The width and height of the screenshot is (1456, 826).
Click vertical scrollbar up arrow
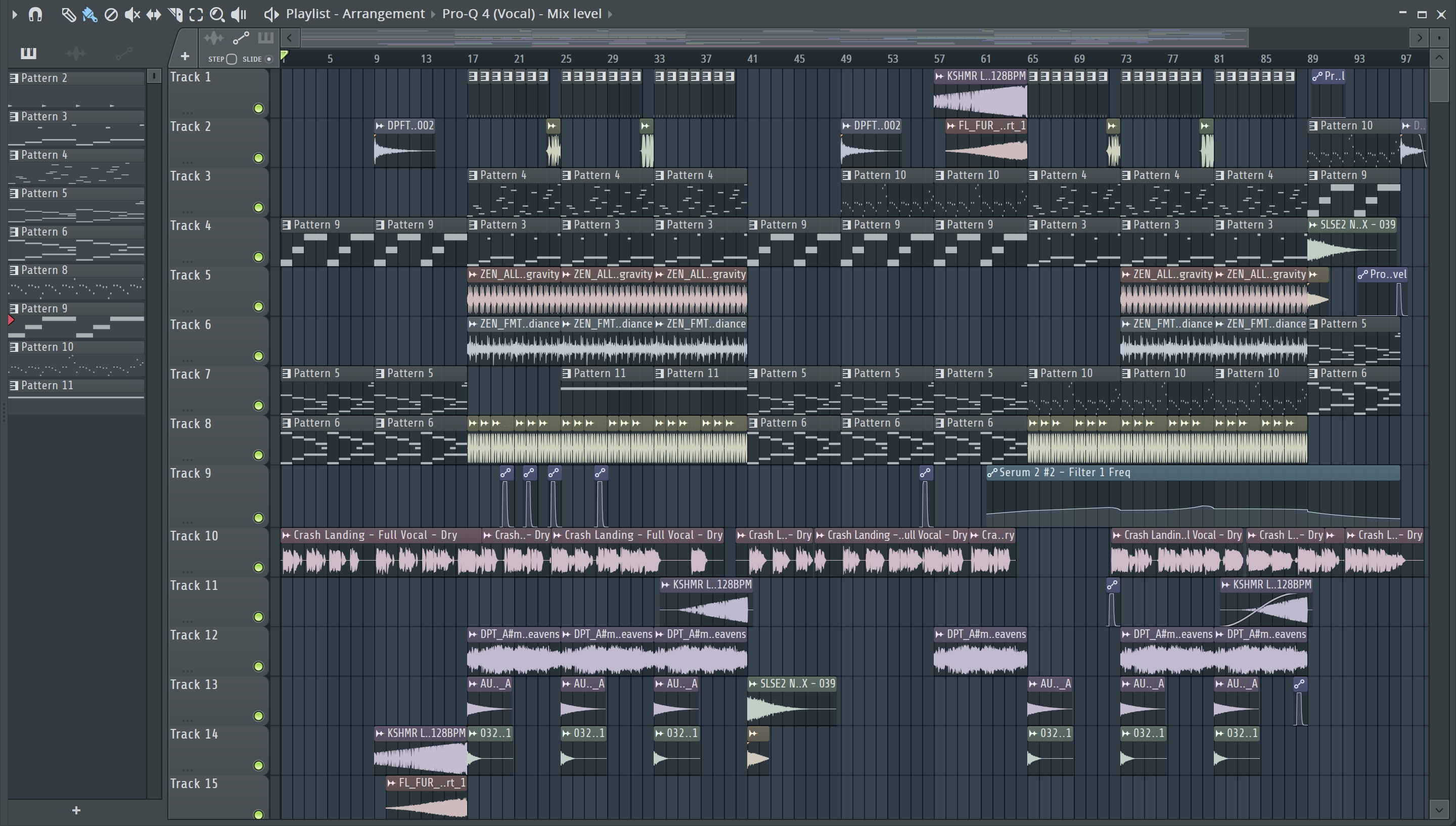point(1439,58)
